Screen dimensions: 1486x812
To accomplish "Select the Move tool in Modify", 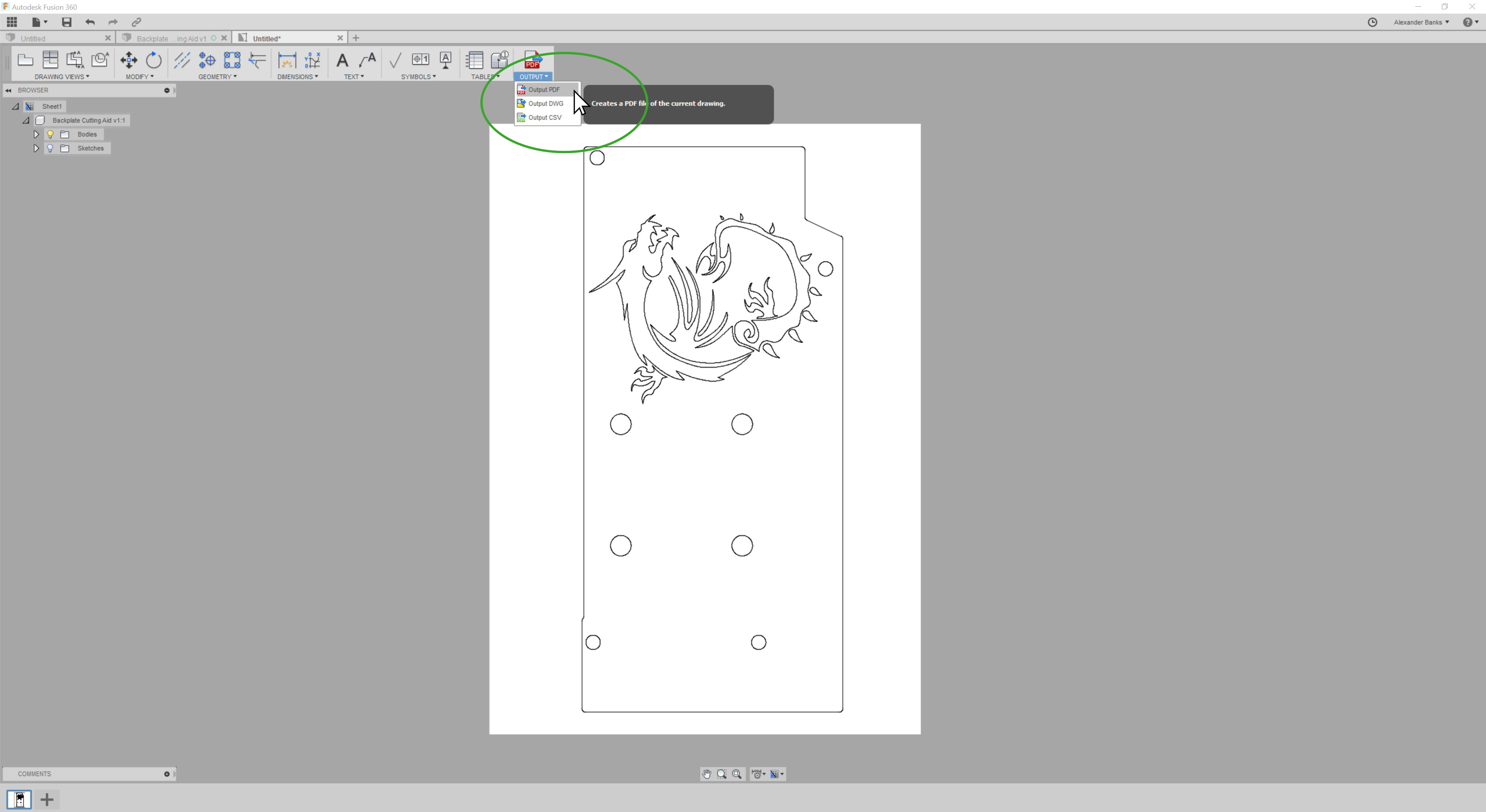I will (x=129, y=60).
